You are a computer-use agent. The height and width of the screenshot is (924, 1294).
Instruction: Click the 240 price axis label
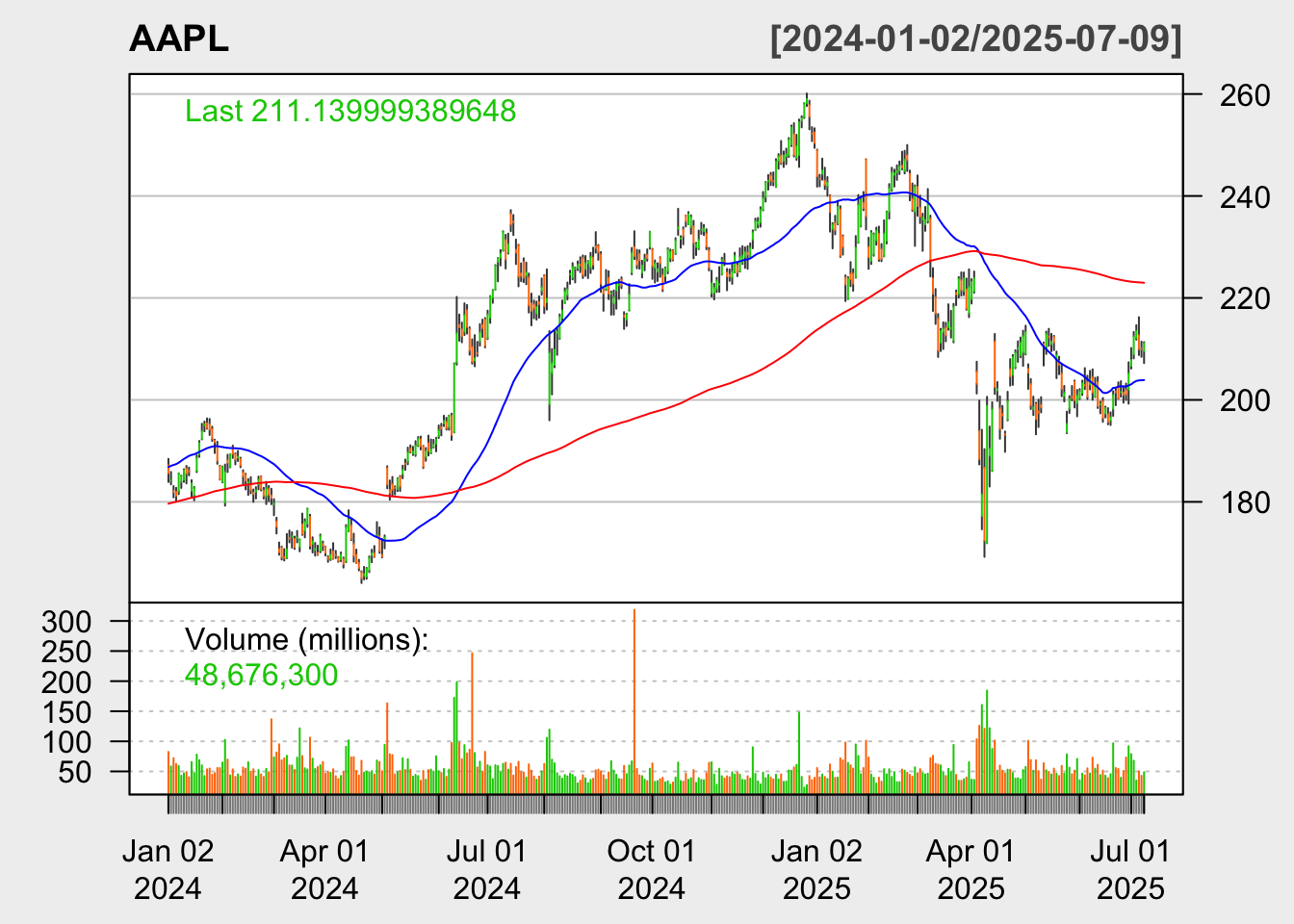(1245, 196)
